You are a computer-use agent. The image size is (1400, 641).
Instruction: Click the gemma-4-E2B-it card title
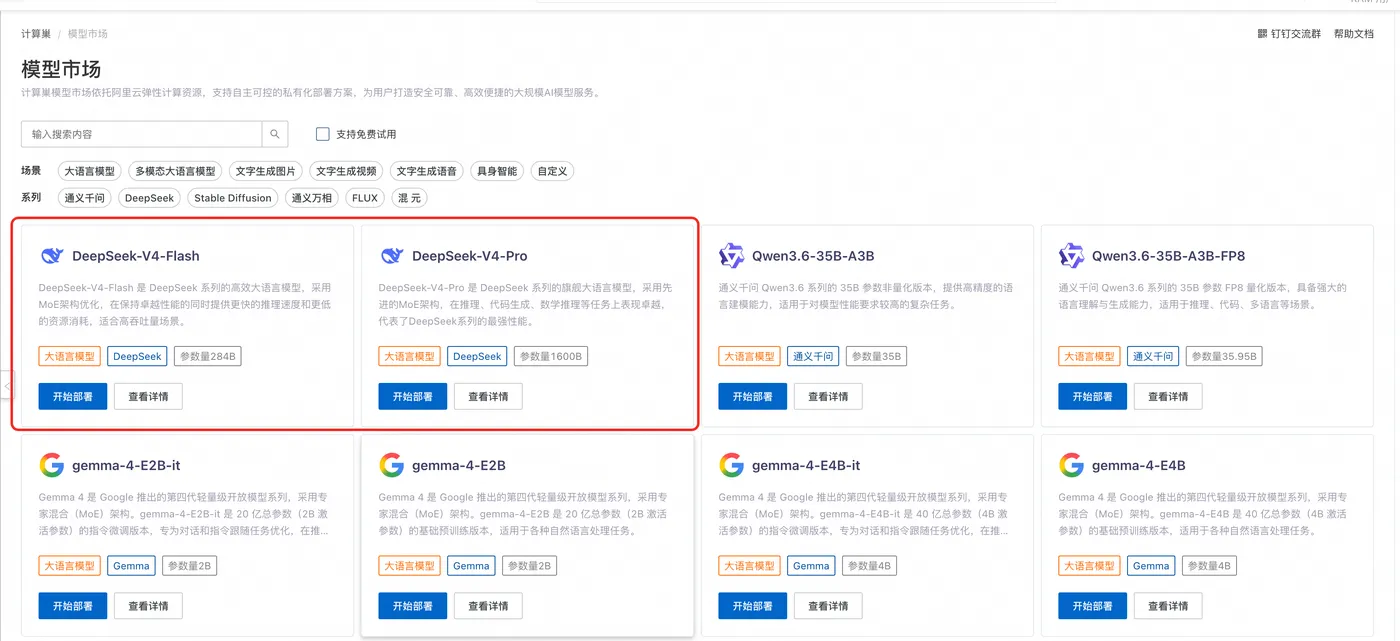pos(126,466)
